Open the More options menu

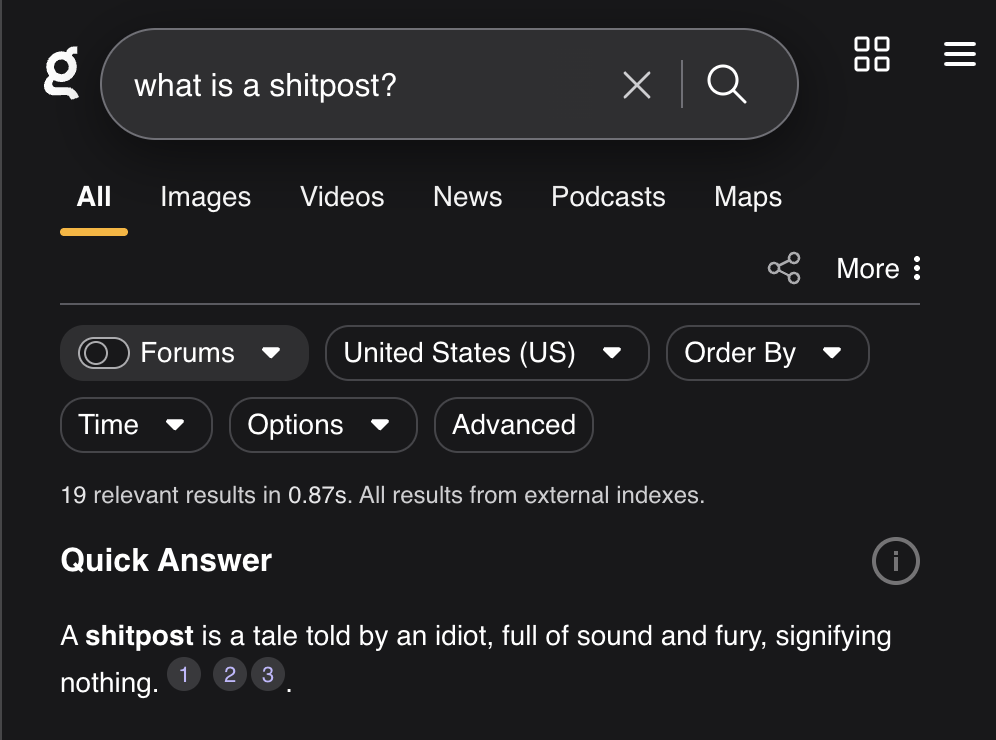pyautogui.click(x=879, y=268)
